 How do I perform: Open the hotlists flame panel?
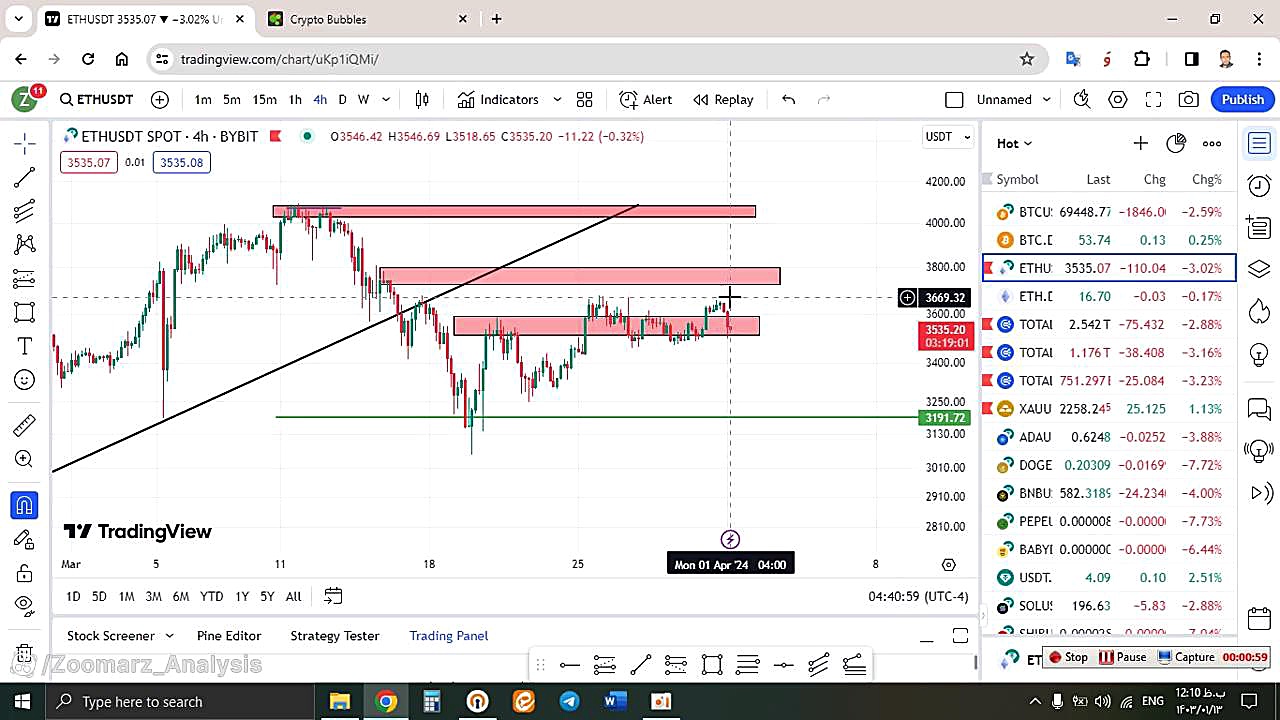(1259, 311)
